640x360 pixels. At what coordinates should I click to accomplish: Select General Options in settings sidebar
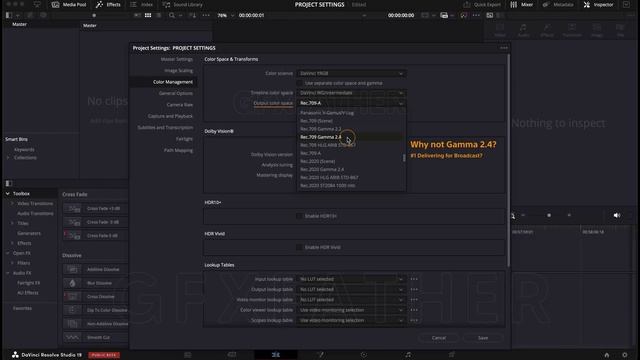[x=176, y=93]
